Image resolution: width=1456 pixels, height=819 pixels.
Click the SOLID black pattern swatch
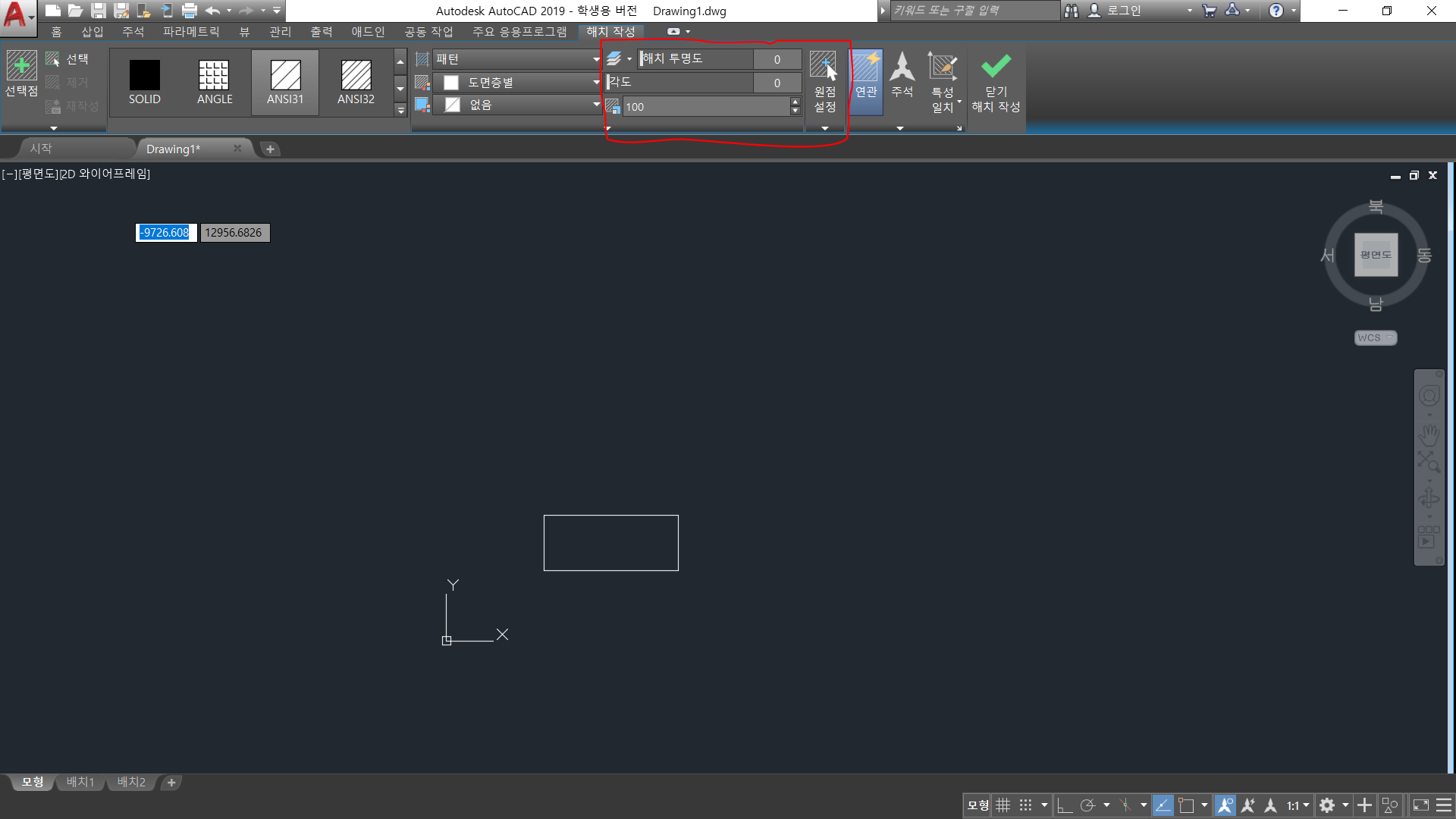pos(144,76)
